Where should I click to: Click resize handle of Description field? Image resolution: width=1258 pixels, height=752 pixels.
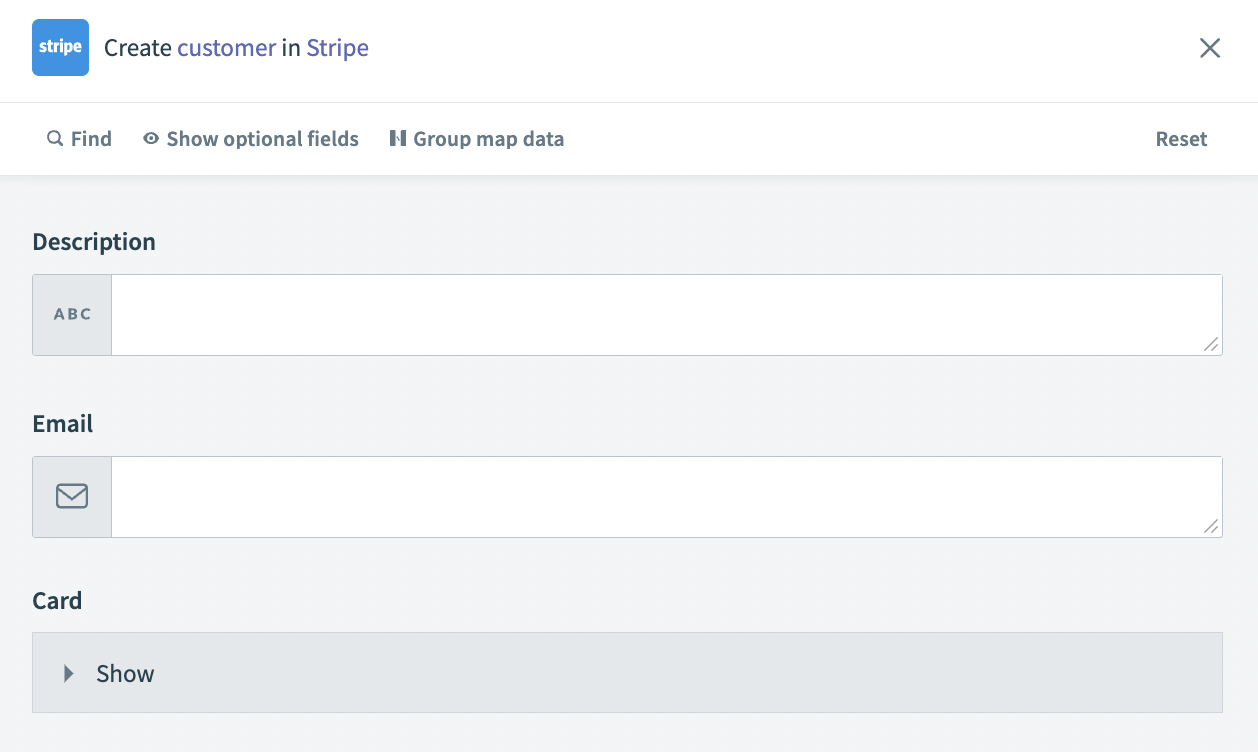click(x=1211, y=344)
